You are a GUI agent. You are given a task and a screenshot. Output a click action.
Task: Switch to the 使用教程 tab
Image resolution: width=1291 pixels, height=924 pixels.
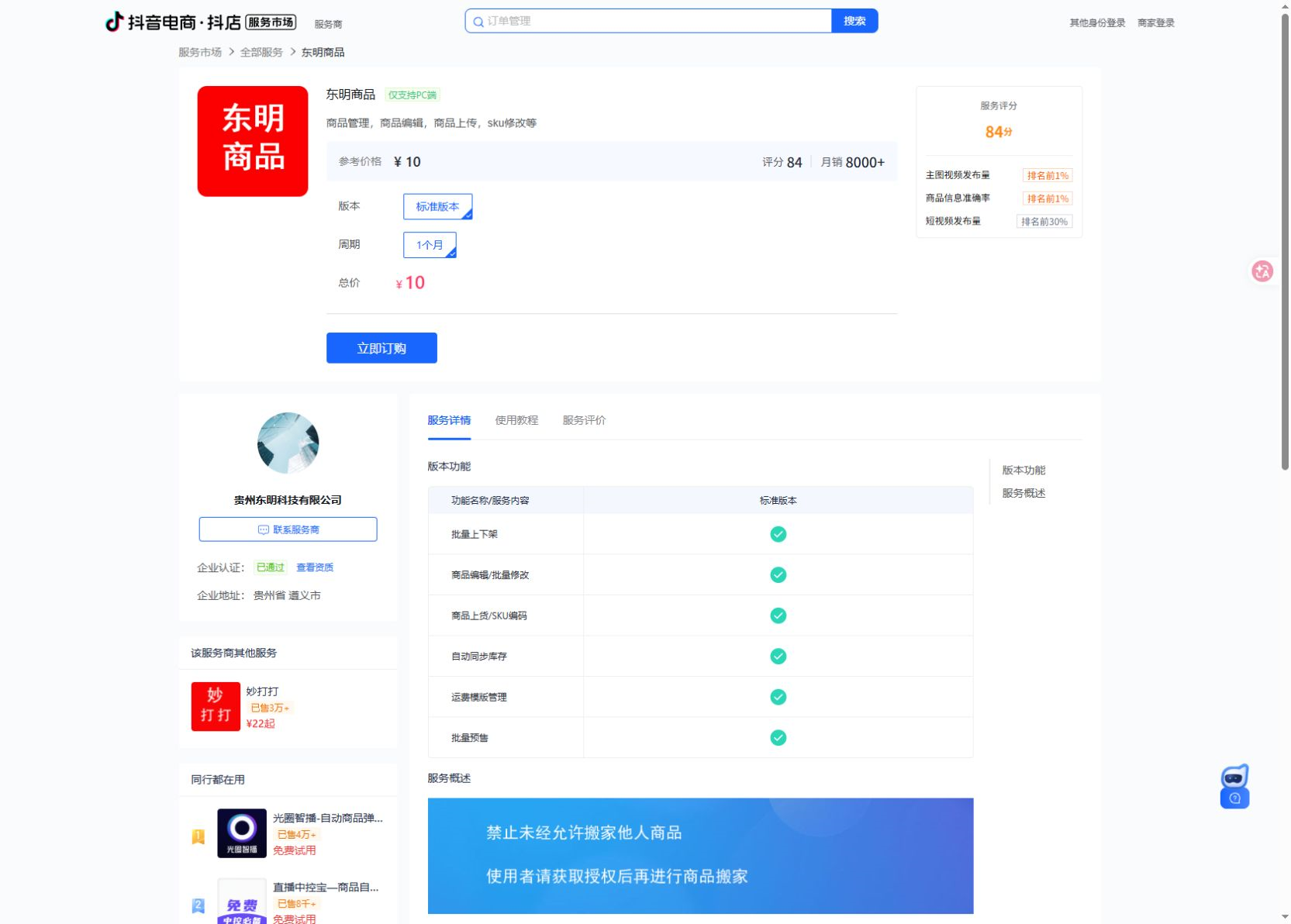516,420
